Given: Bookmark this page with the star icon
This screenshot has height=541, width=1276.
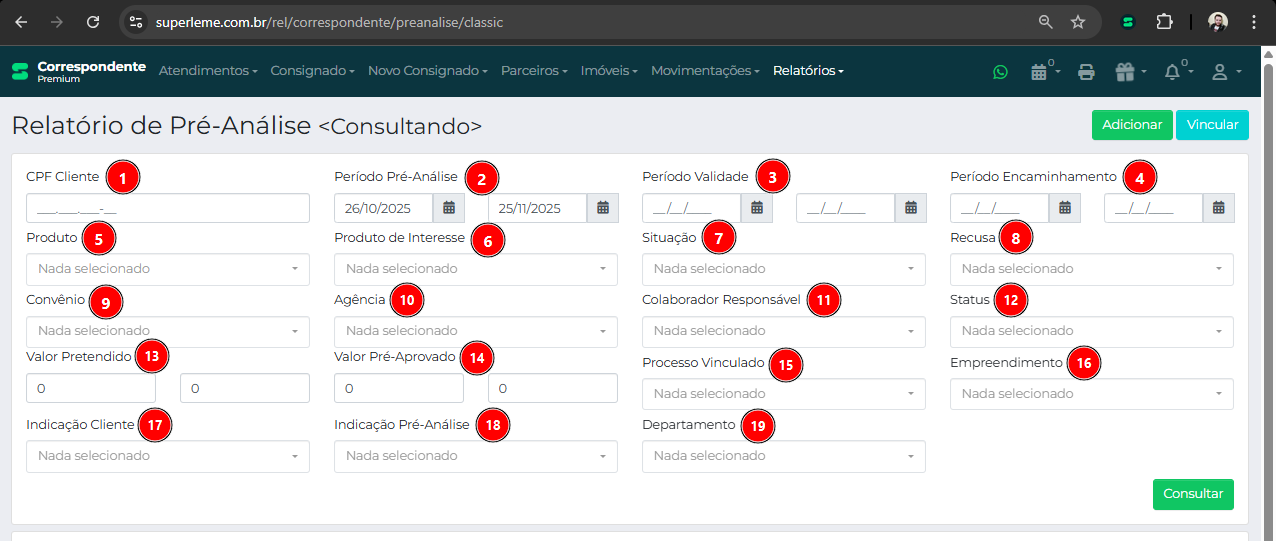Looking at the screenshot, I should 1078,21.
